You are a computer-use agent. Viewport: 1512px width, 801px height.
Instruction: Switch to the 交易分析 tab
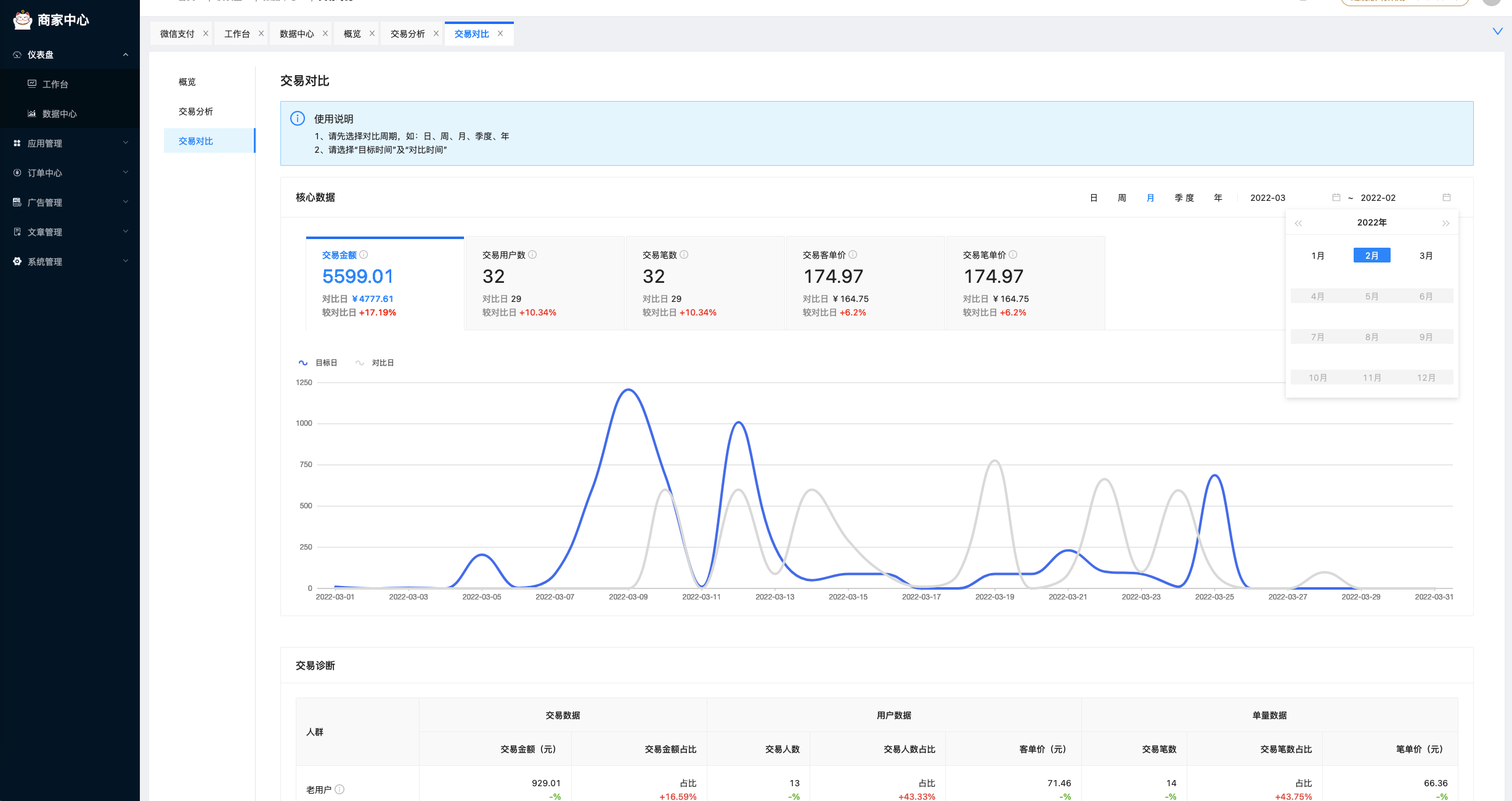pos(407,34)
